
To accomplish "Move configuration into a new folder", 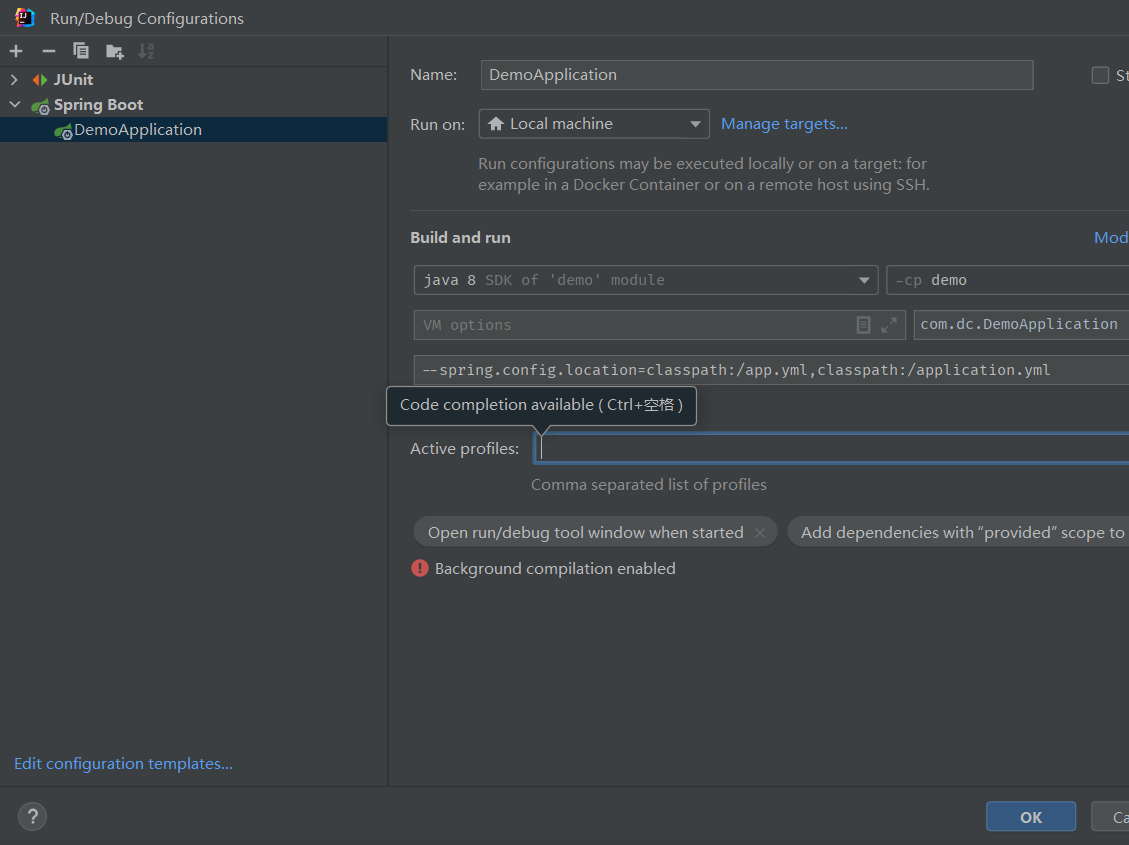I will (x=114, y=51).
